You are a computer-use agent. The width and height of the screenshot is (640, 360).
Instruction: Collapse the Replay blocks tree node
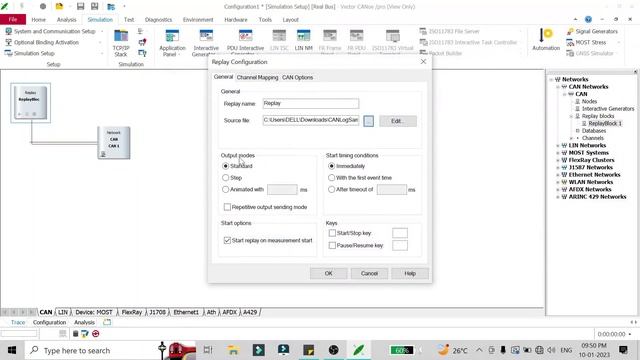(571, 116)
